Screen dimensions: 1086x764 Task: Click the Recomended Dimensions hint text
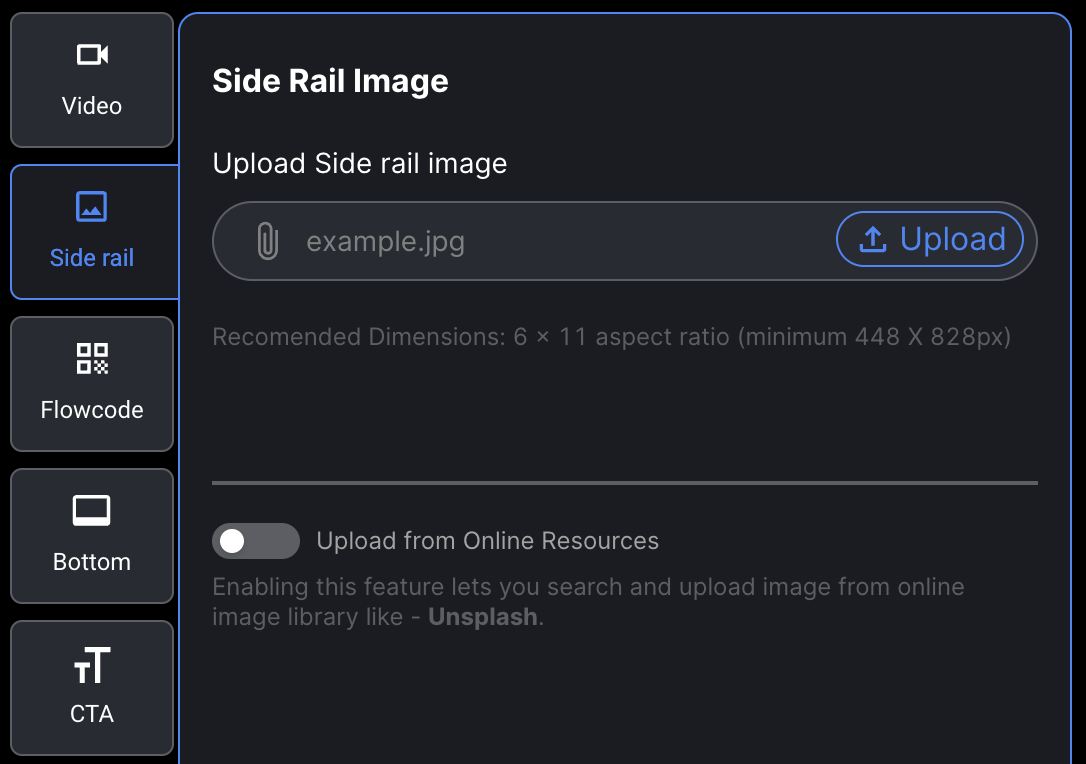click(612, 337)
